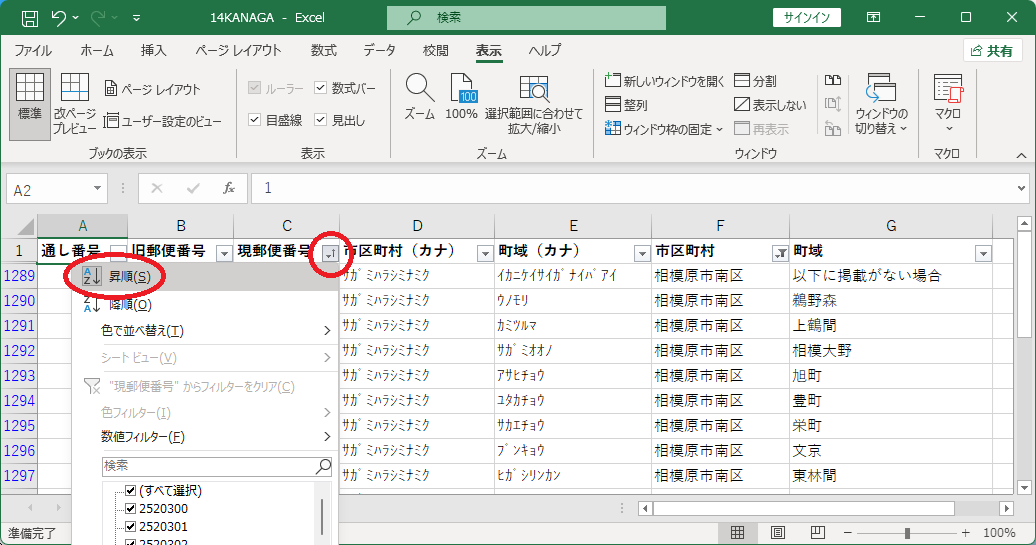
Task: Undo the last action
Action: click(58, 18)
